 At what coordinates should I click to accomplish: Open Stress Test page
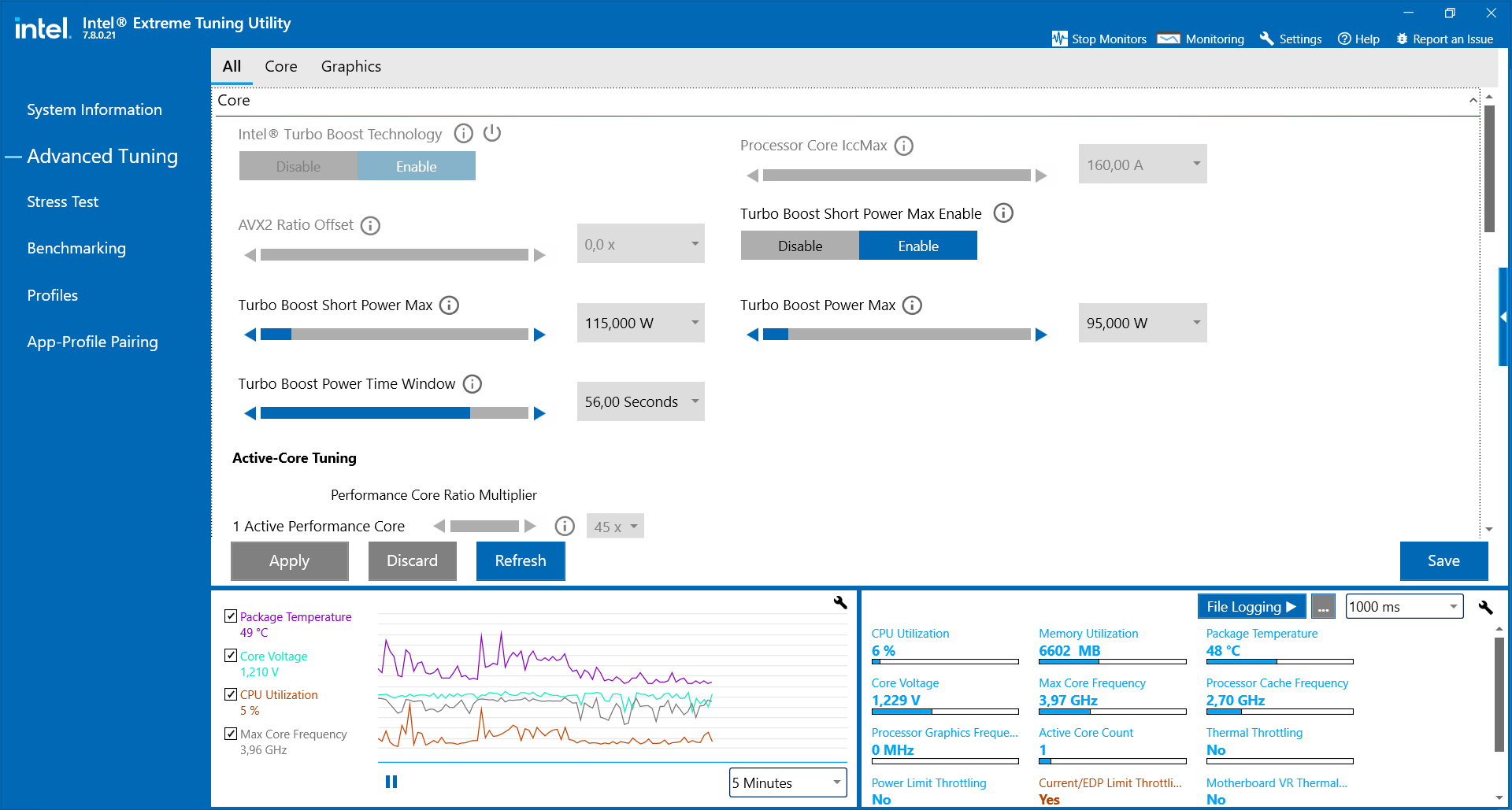click(63, 202)
